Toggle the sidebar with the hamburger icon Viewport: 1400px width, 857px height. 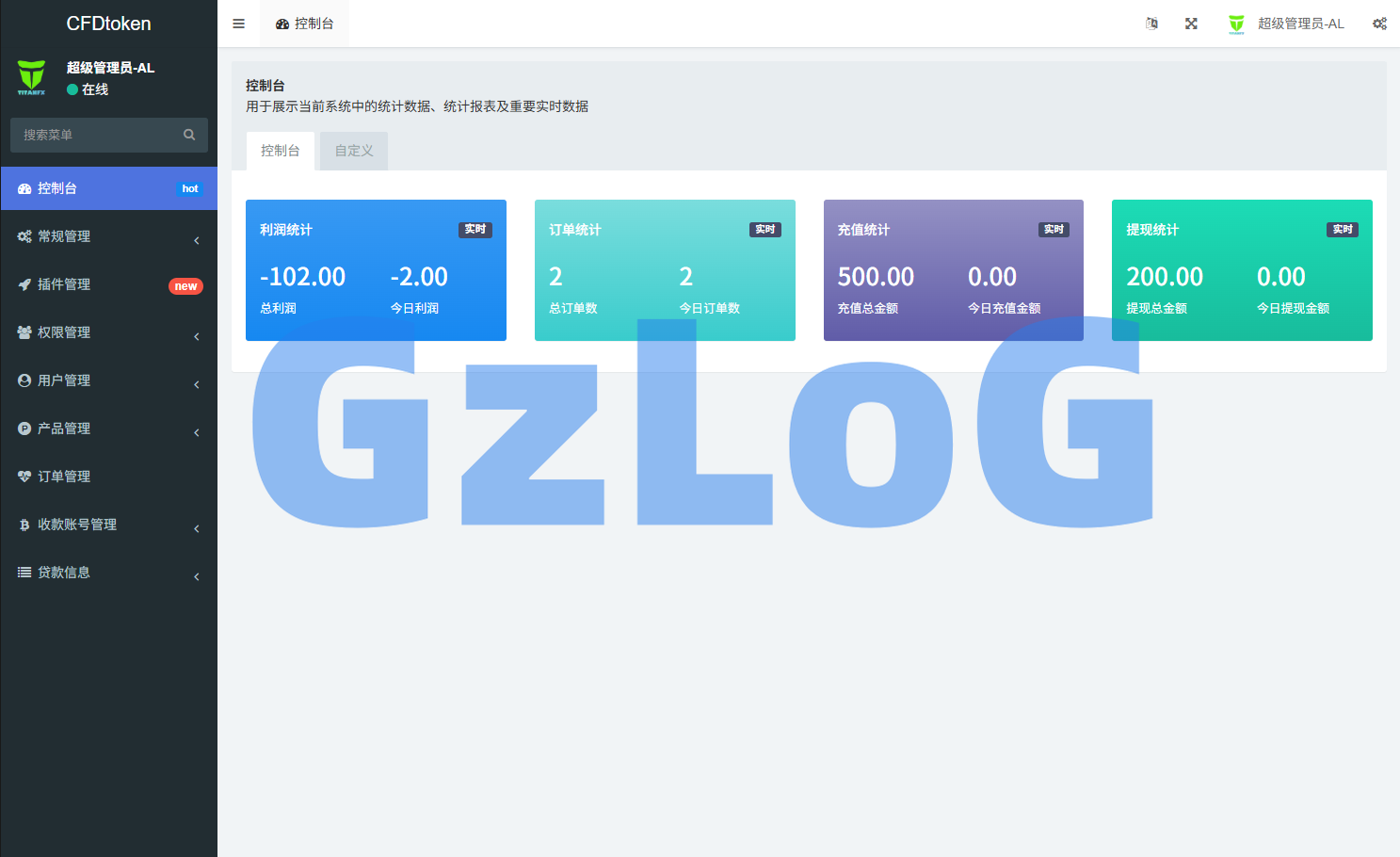pos(238,24)
